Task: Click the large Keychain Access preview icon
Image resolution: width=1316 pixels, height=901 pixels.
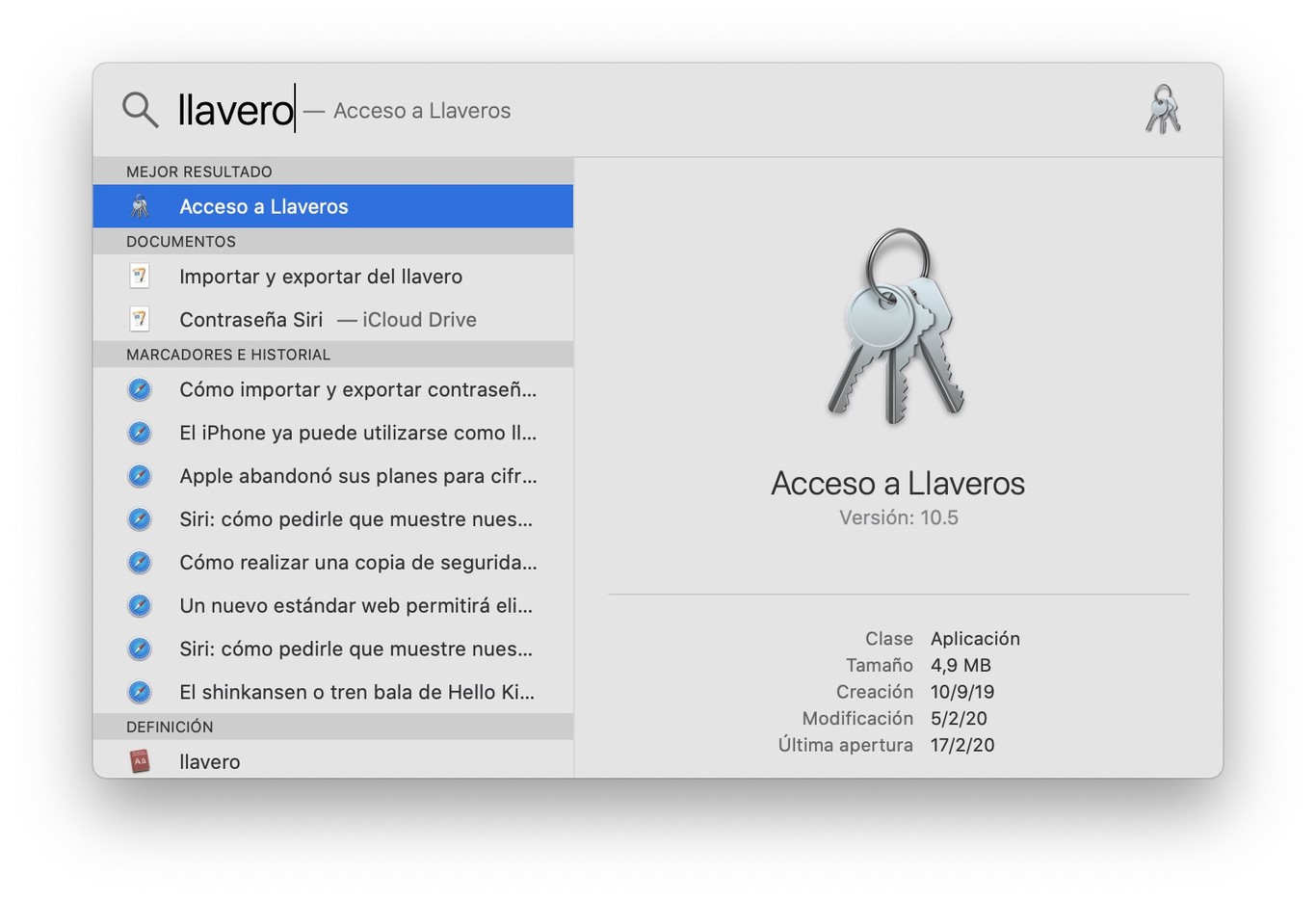Action: (897, 327)
